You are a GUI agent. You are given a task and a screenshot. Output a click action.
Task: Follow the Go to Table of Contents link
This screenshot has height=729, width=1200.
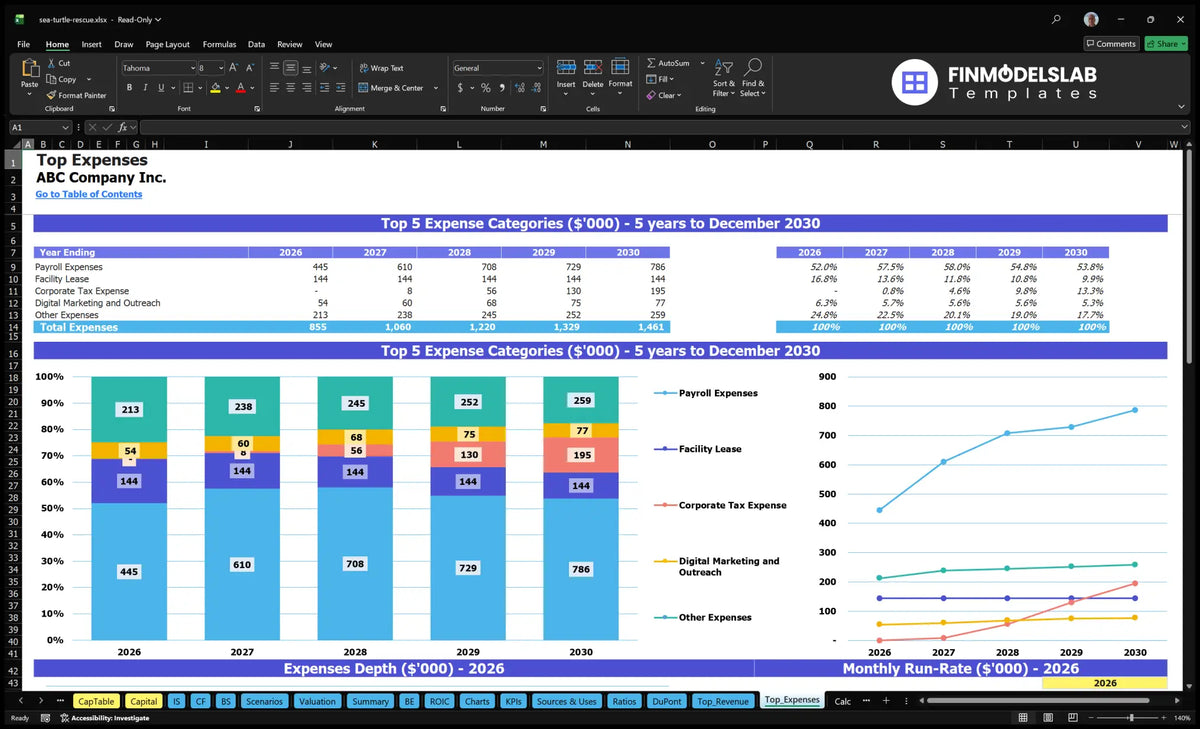click(89, 194)
